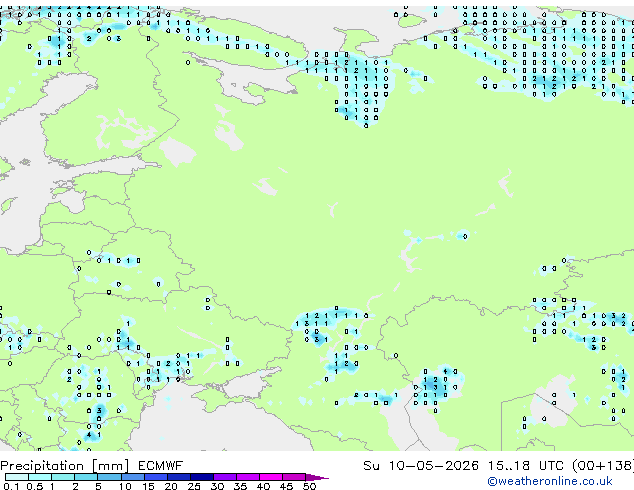Click the date text '10-05-2026'
634x490 pixels.
[433, 466]
